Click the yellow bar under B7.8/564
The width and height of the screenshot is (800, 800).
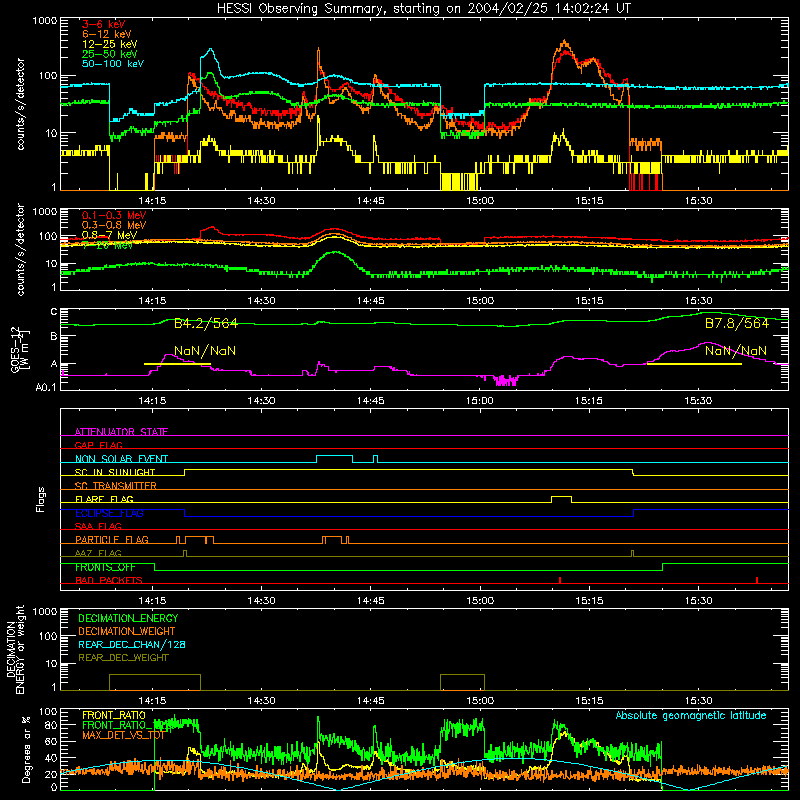[x=694, y=364]
